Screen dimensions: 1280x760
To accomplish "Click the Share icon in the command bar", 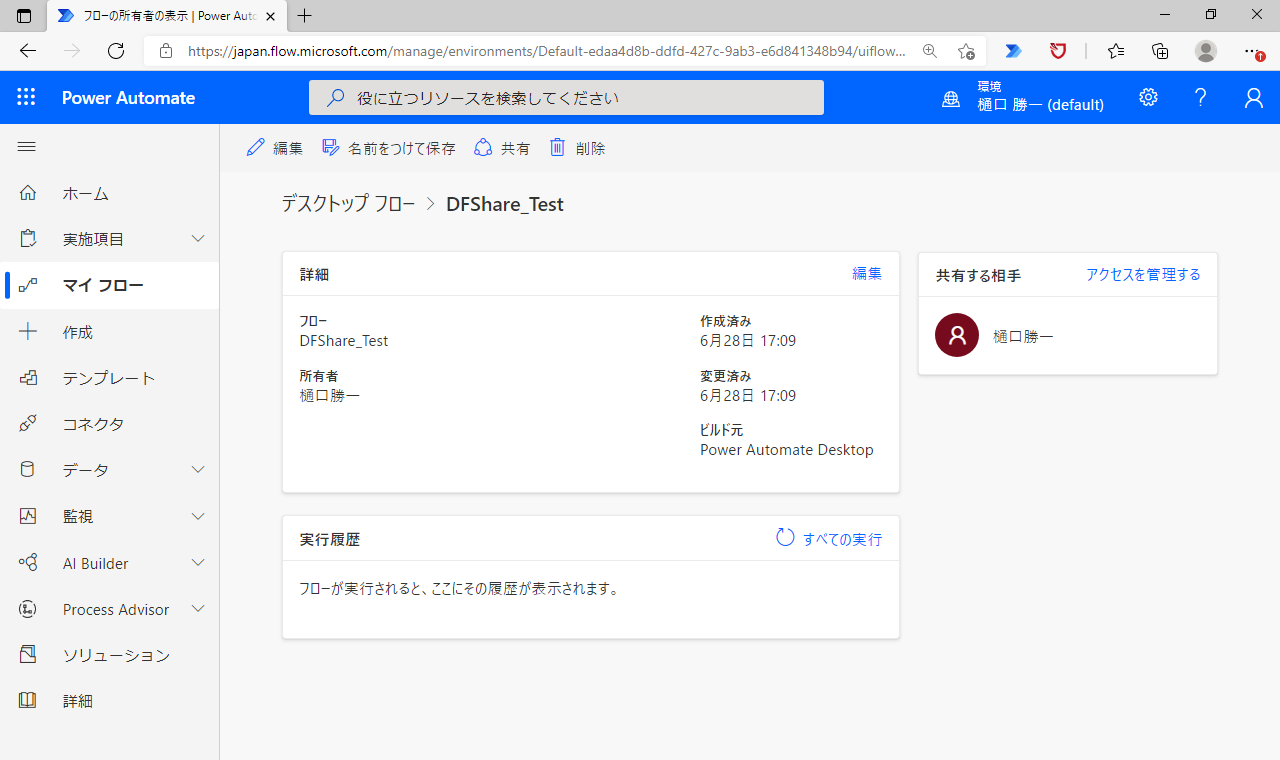I will pos(483,147).
